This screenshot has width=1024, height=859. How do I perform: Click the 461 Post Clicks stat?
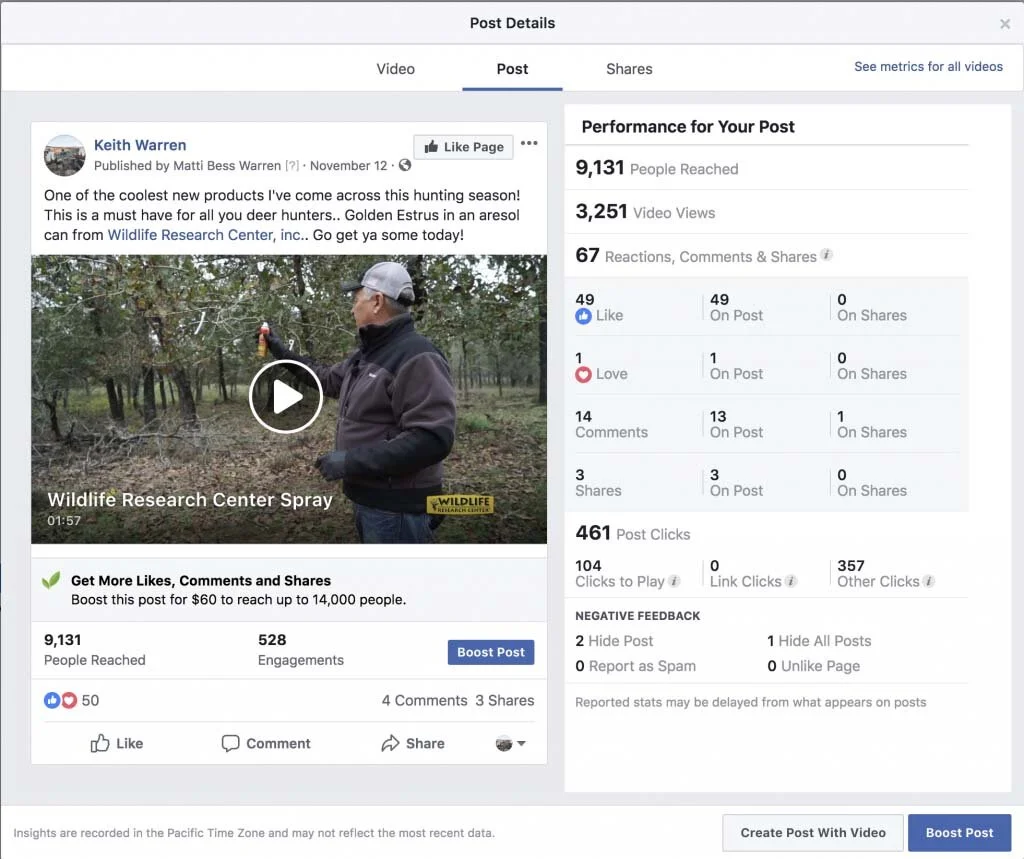click(632, 533)
